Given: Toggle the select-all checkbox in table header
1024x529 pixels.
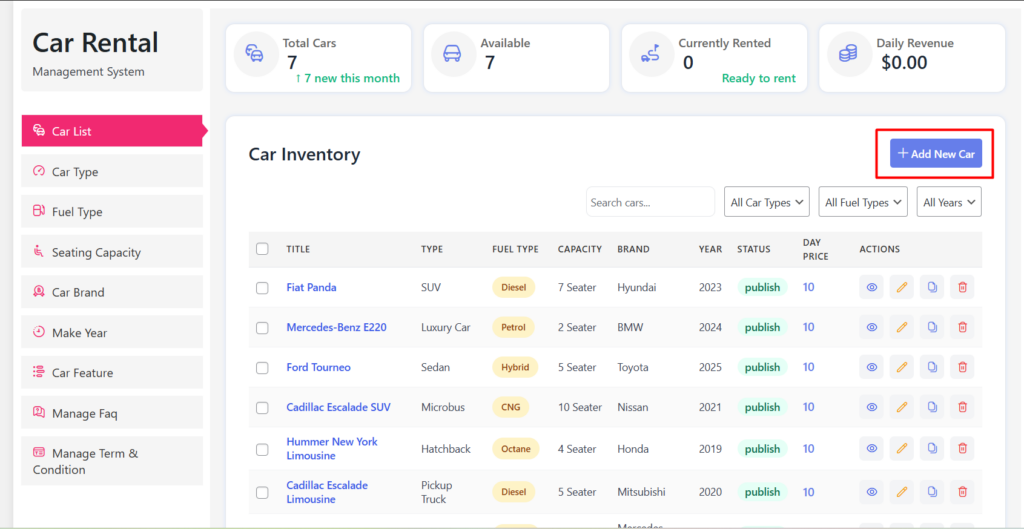Looking at the screenshot, I should [262, 249].
